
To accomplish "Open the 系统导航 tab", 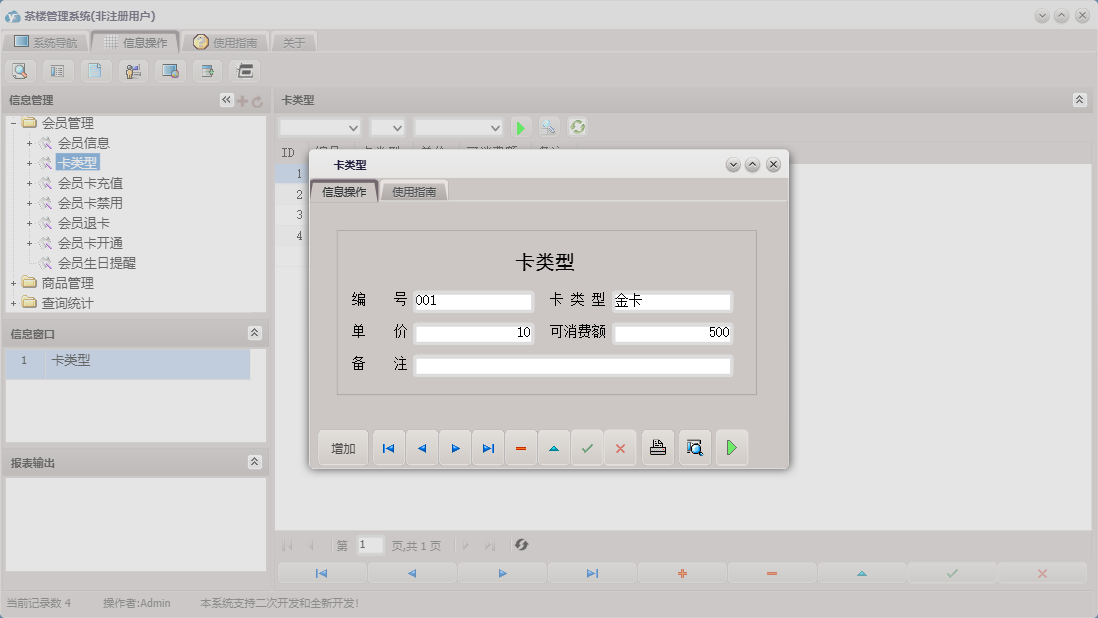I will click(57, 42).
